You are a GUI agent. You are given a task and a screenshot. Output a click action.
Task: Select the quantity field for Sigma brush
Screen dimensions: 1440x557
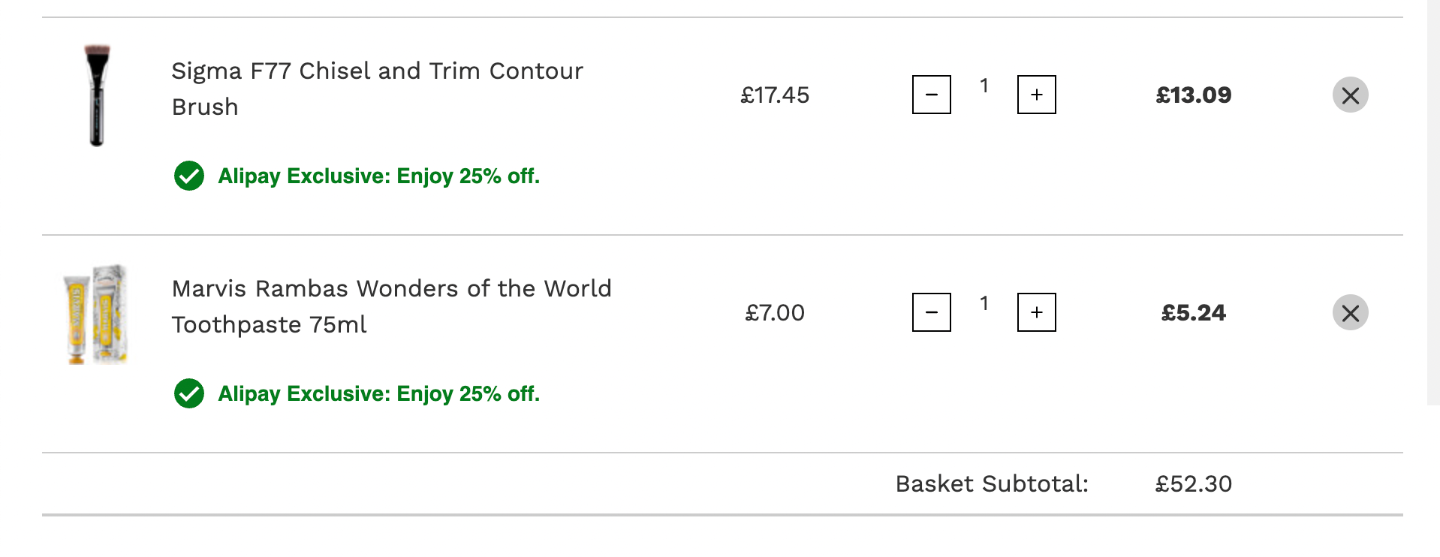click(984, 87)
